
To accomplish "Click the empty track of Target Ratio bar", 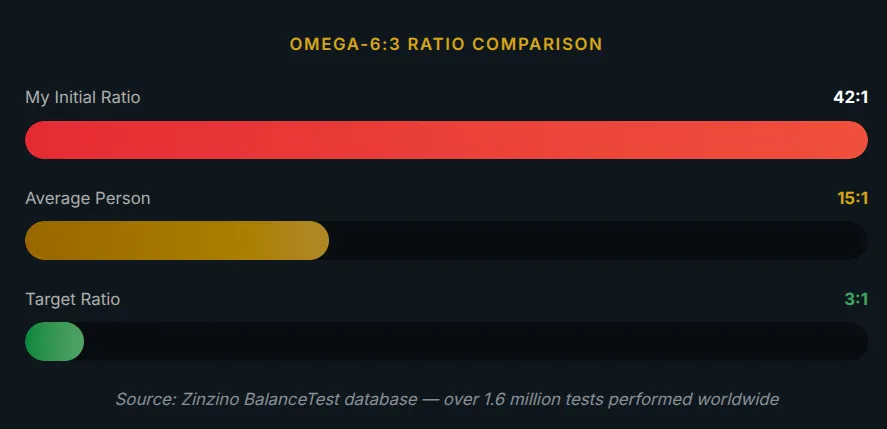I will (x=476, y=341).
